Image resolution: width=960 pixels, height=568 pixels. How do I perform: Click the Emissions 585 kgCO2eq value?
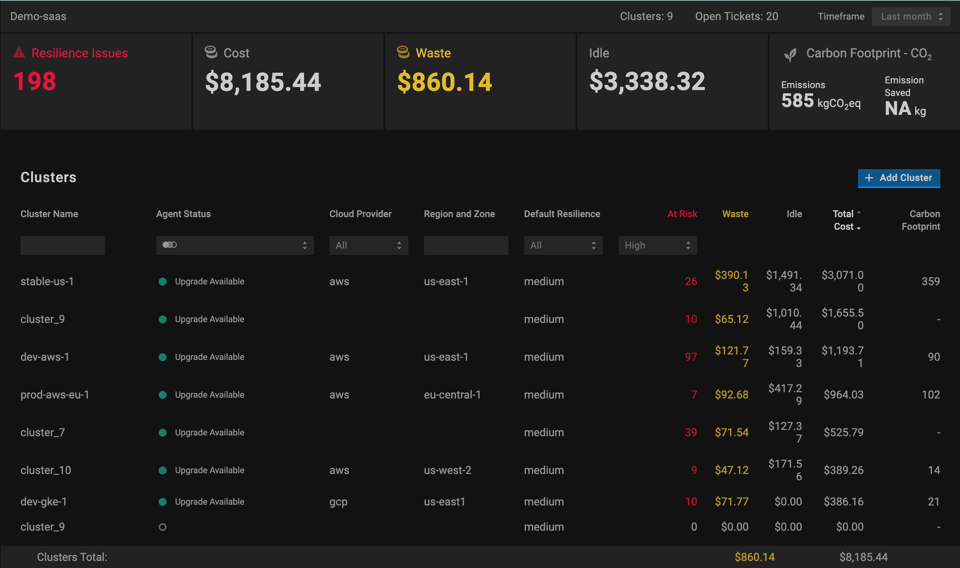820,102
